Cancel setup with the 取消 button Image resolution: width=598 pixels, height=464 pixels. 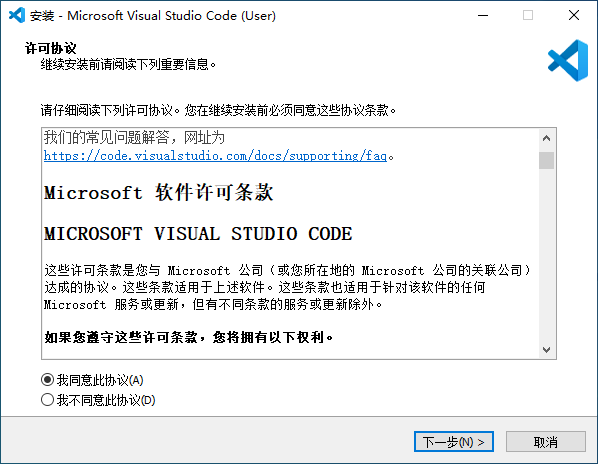[546, 442]
